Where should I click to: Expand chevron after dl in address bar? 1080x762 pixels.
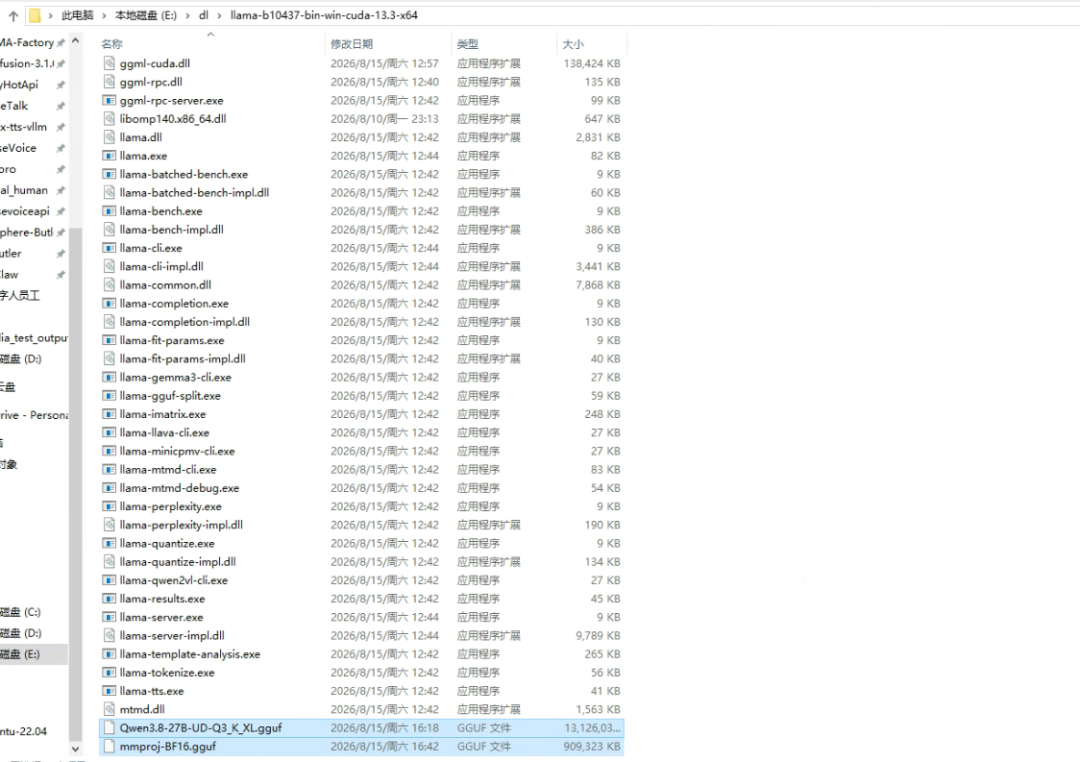[219, 15]
